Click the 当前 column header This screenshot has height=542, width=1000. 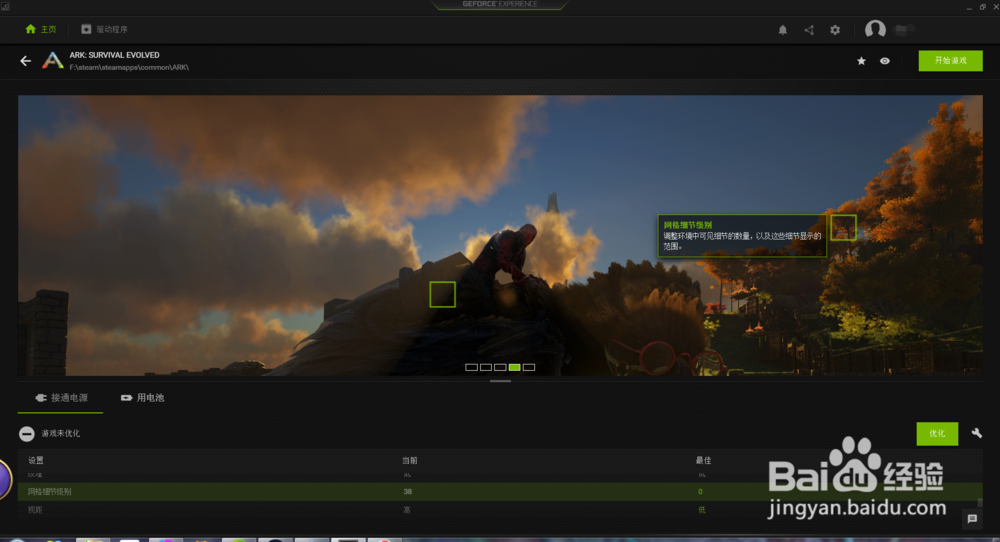pos(409,460)
